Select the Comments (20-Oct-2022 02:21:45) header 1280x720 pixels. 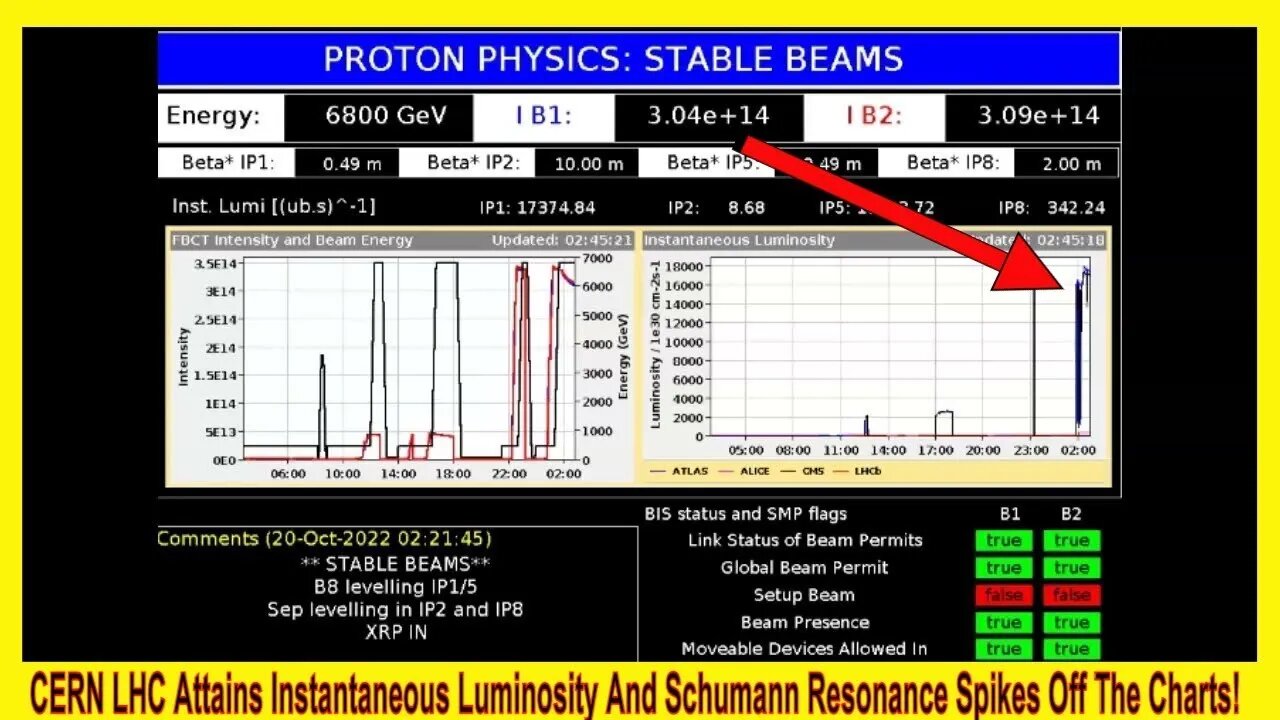click(x=325, y=539)
